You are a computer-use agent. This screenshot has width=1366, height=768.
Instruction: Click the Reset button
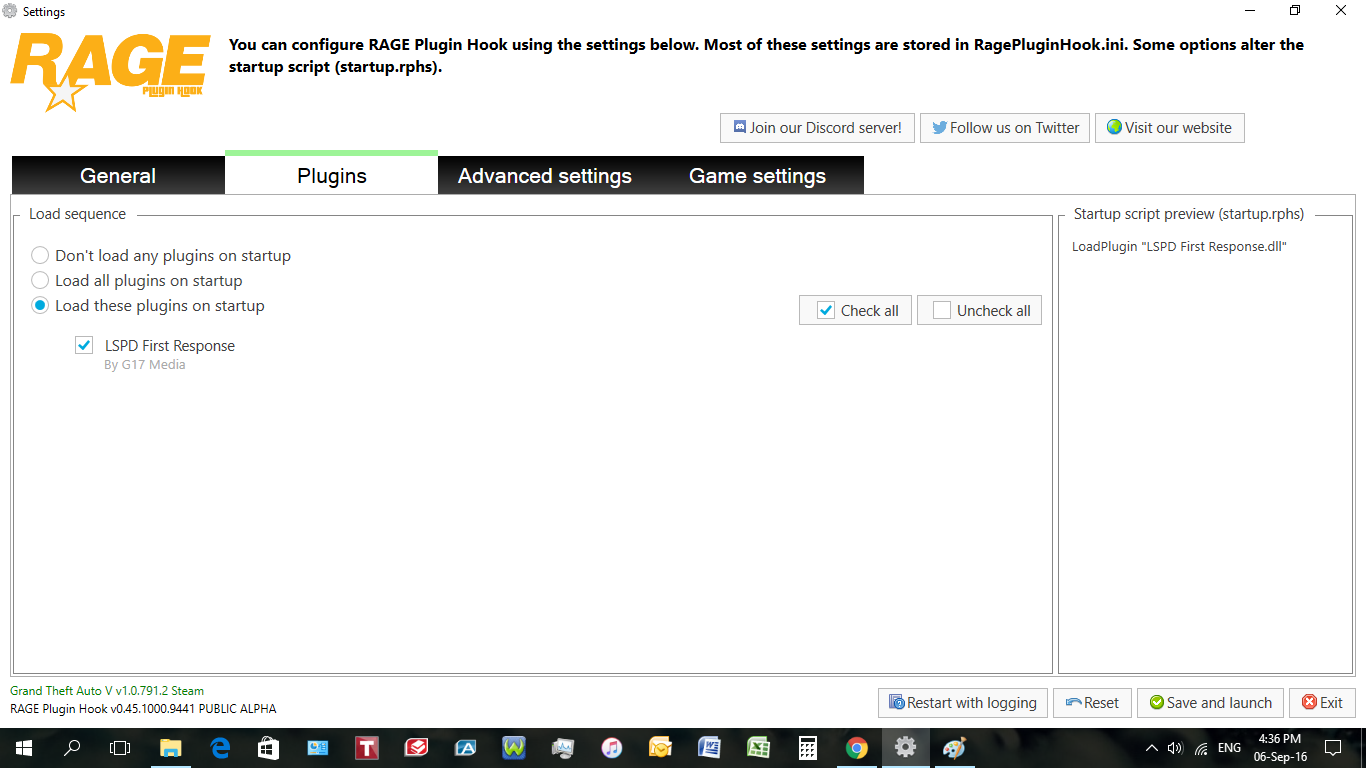coord(1092,703)
